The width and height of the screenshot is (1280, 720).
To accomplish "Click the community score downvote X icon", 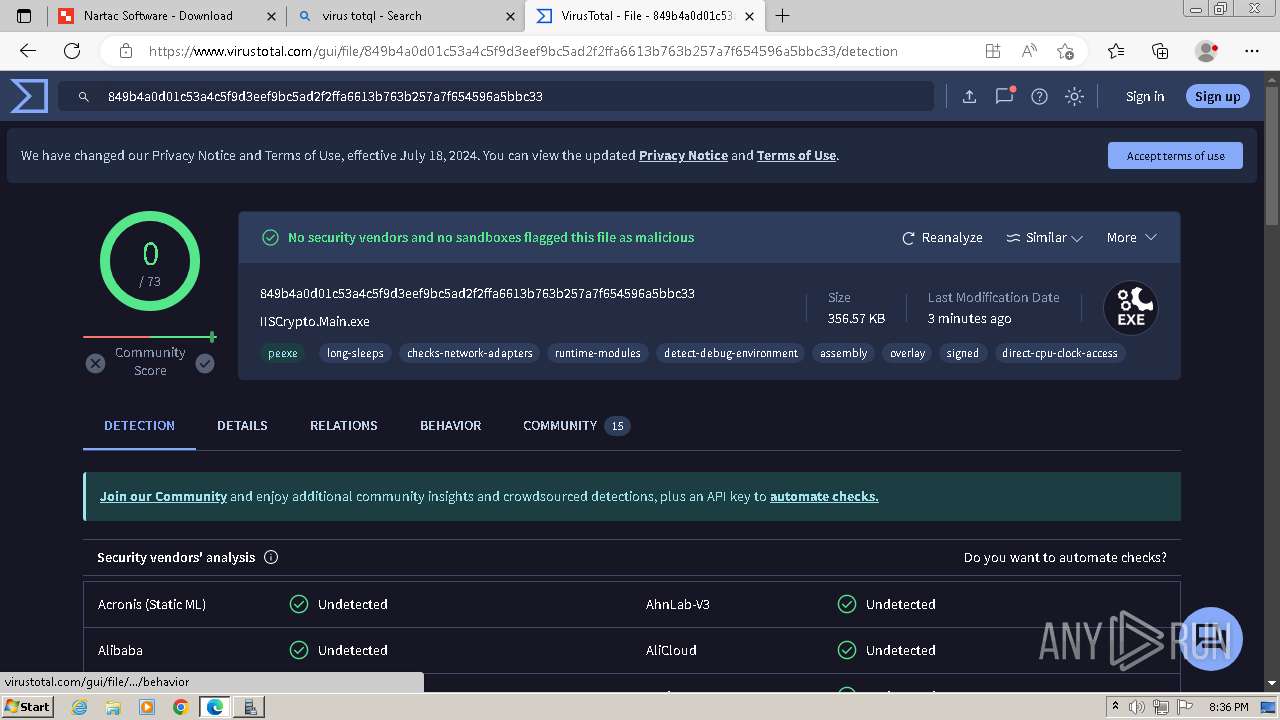I will (x=95, y=363).
